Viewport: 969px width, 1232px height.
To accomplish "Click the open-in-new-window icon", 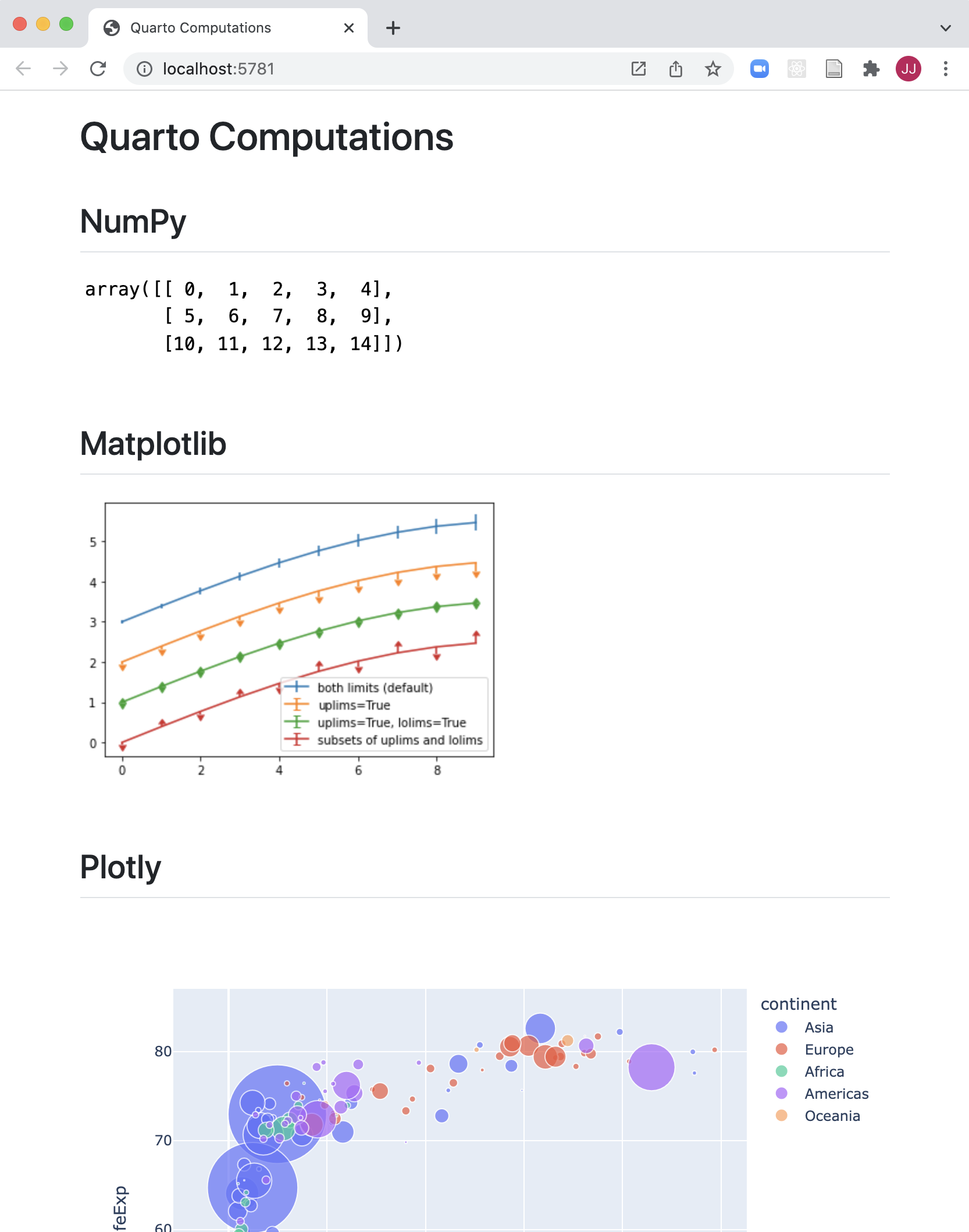I will point(638,69).
